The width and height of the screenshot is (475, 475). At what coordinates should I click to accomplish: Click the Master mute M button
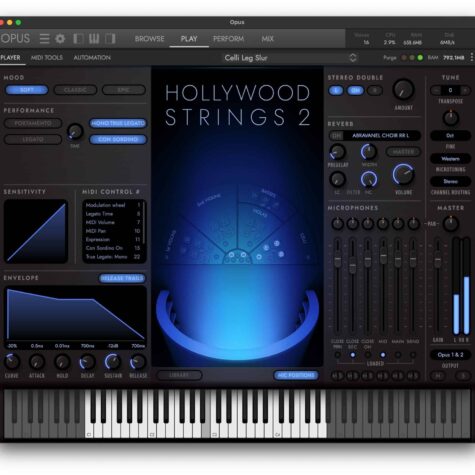(438, 376)
